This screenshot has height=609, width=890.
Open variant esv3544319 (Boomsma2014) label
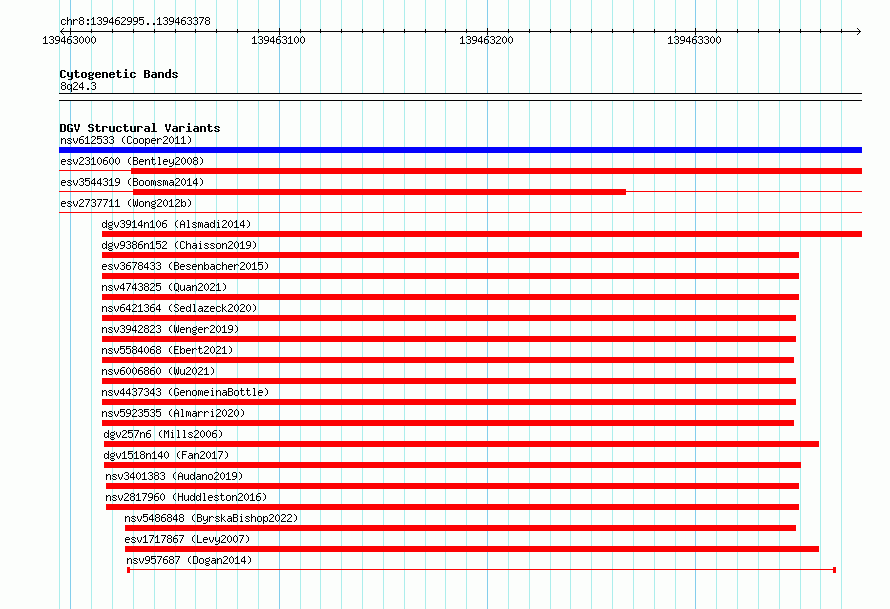[132, 182]
